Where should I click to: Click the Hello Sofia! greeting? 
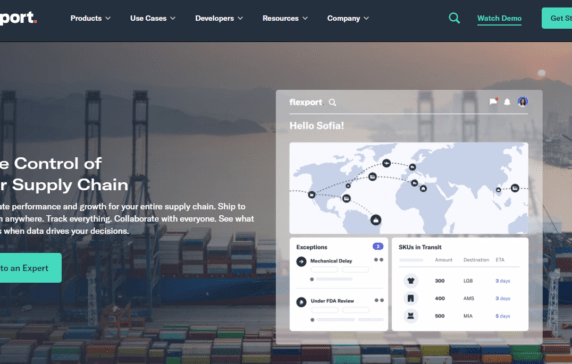317,126
